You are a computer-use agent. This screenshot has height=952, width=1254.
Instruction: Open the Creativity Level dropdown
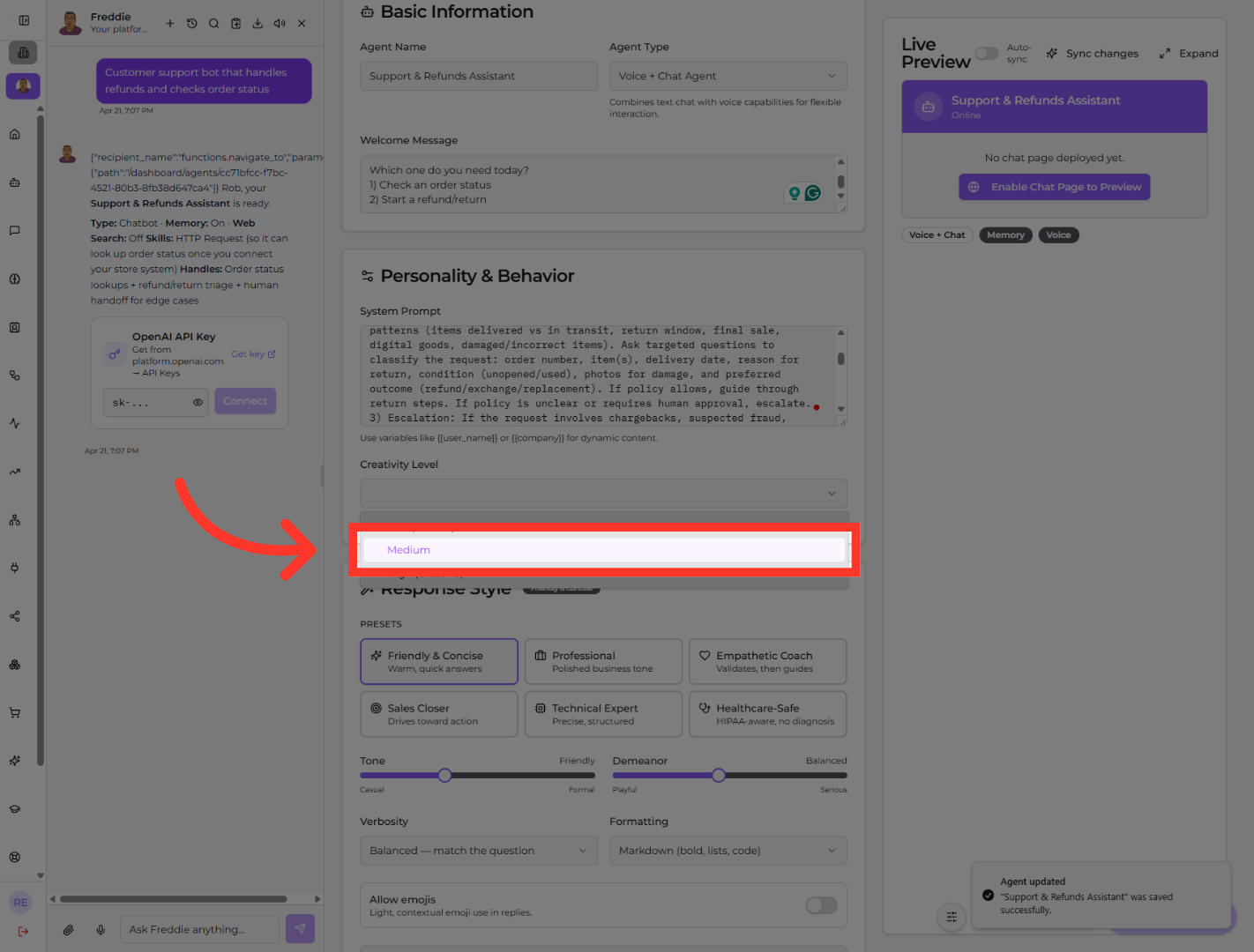click(x=603, y=493)
